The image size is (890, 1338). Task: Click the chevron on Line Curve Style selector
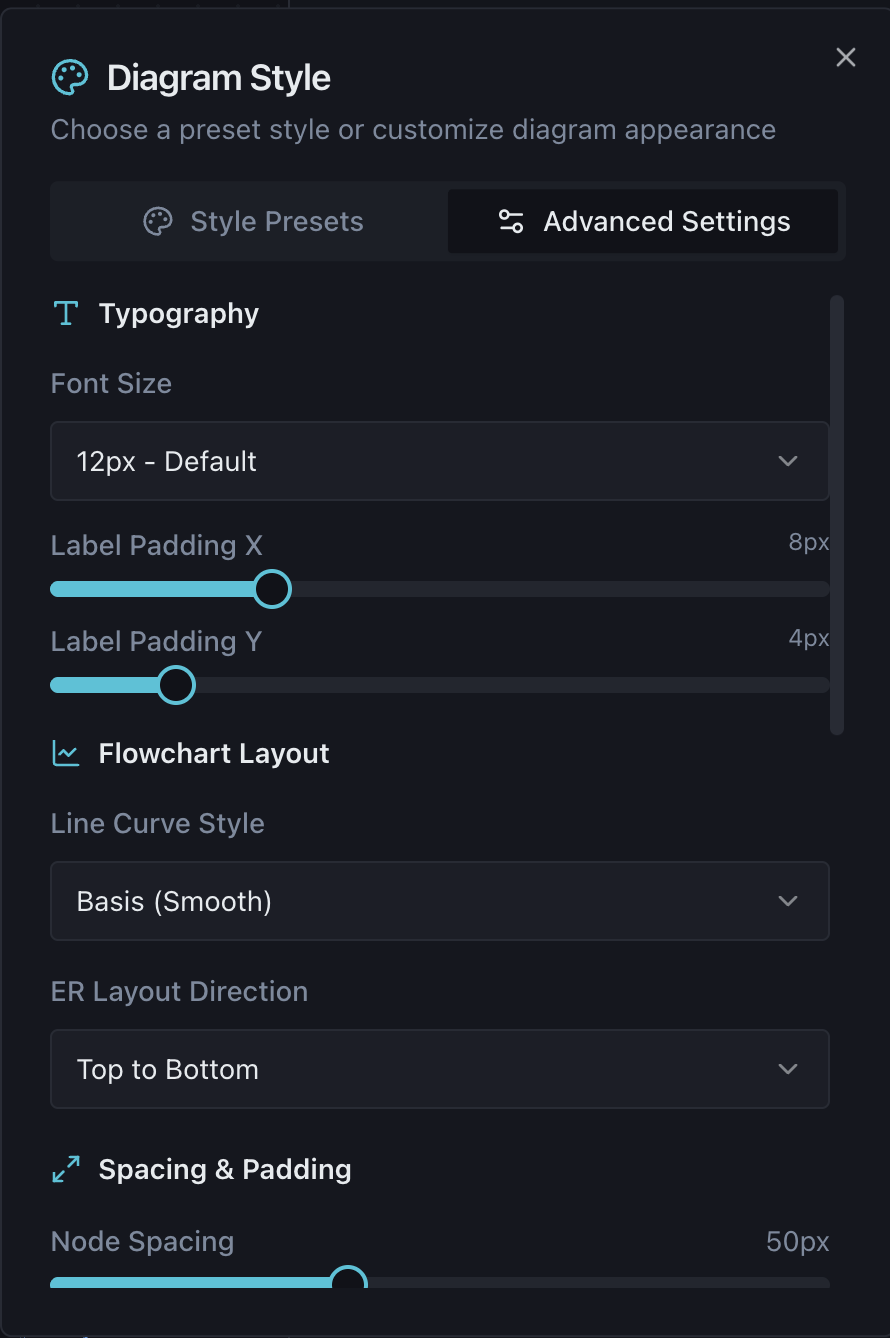(x=788, y=900)
